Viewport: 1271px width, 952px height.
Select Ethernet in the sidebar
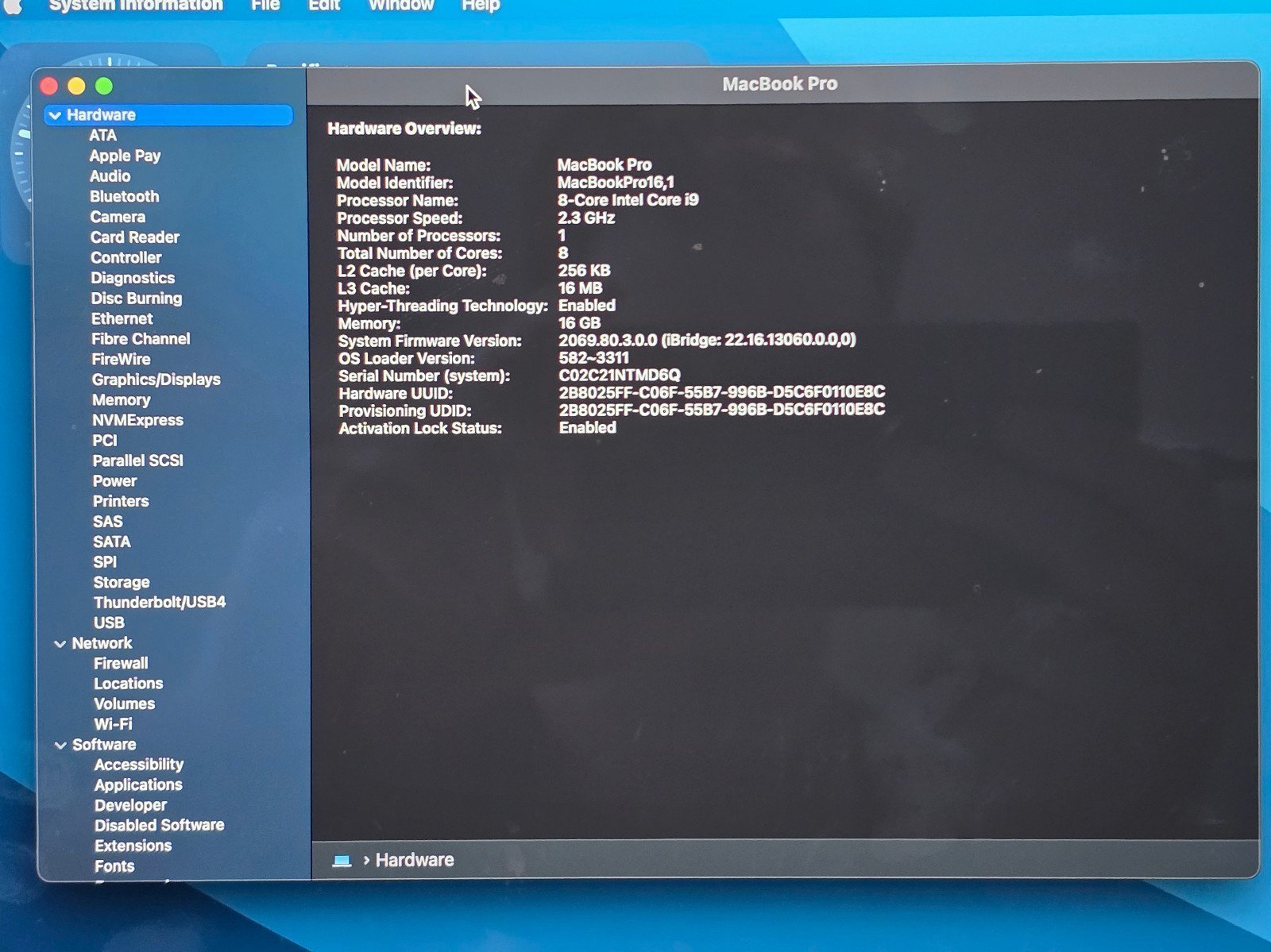pos(122,319)
